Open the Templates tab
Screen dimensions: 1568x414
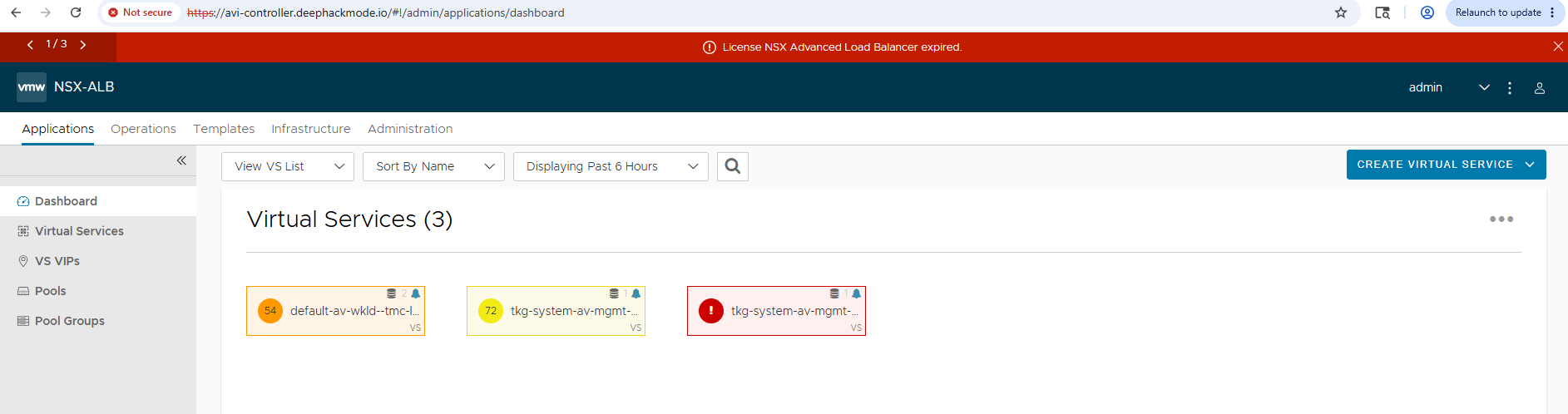(x=224, y=129)
